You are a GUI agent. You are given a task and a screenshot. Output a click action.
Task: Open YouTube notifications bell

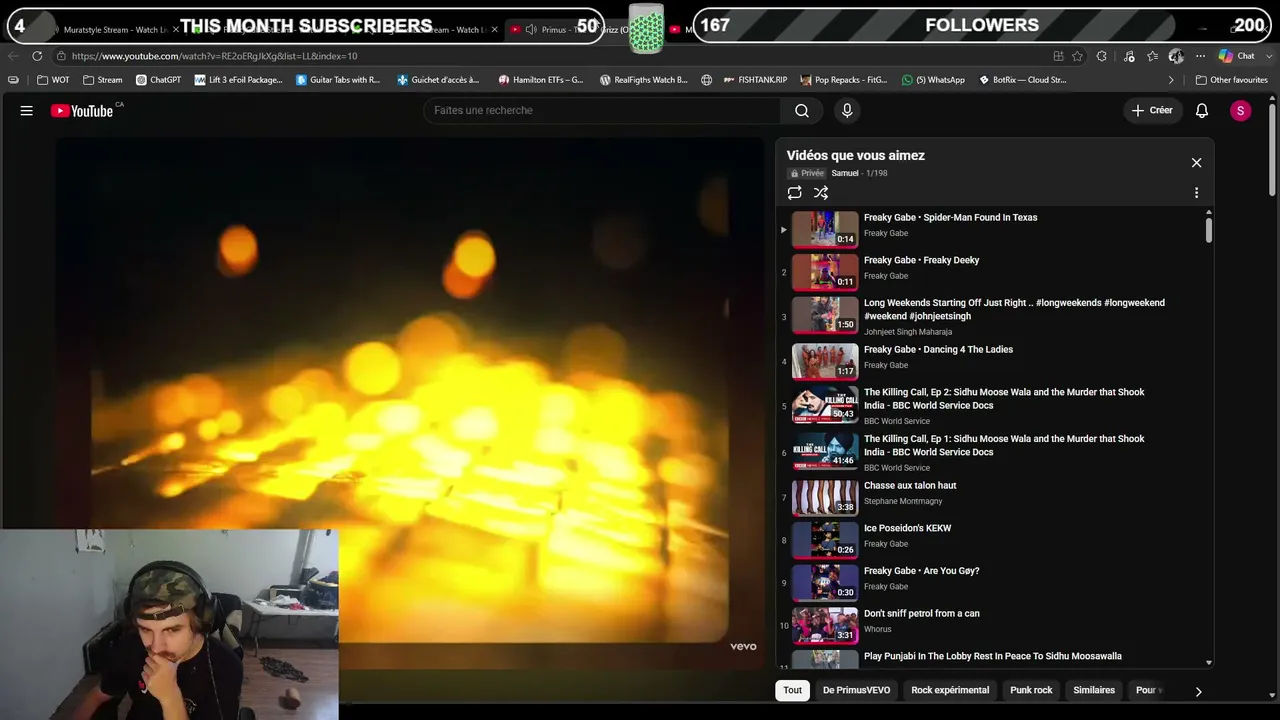[x=1202, y=111]
